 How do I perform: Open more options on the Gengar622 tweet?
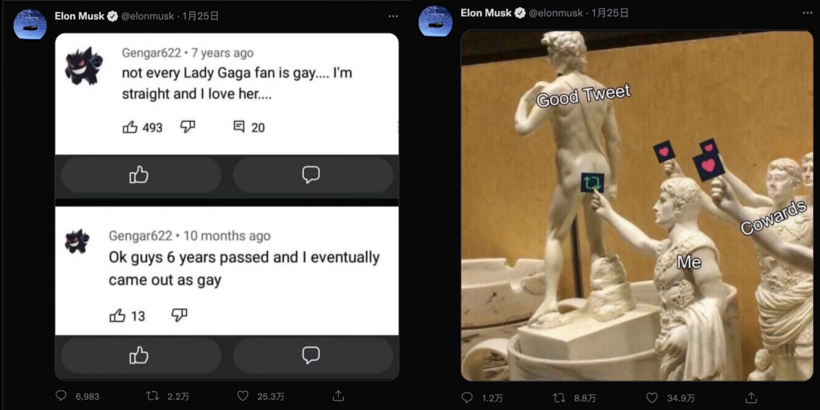click(x=393, y=16)
